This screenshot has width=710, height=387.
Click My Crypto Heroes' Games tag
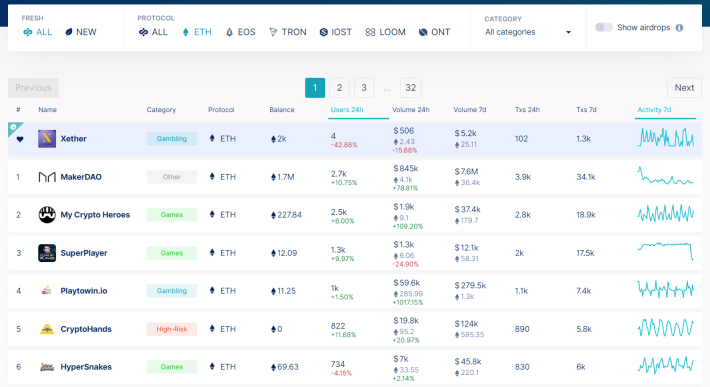coord(172,215)
